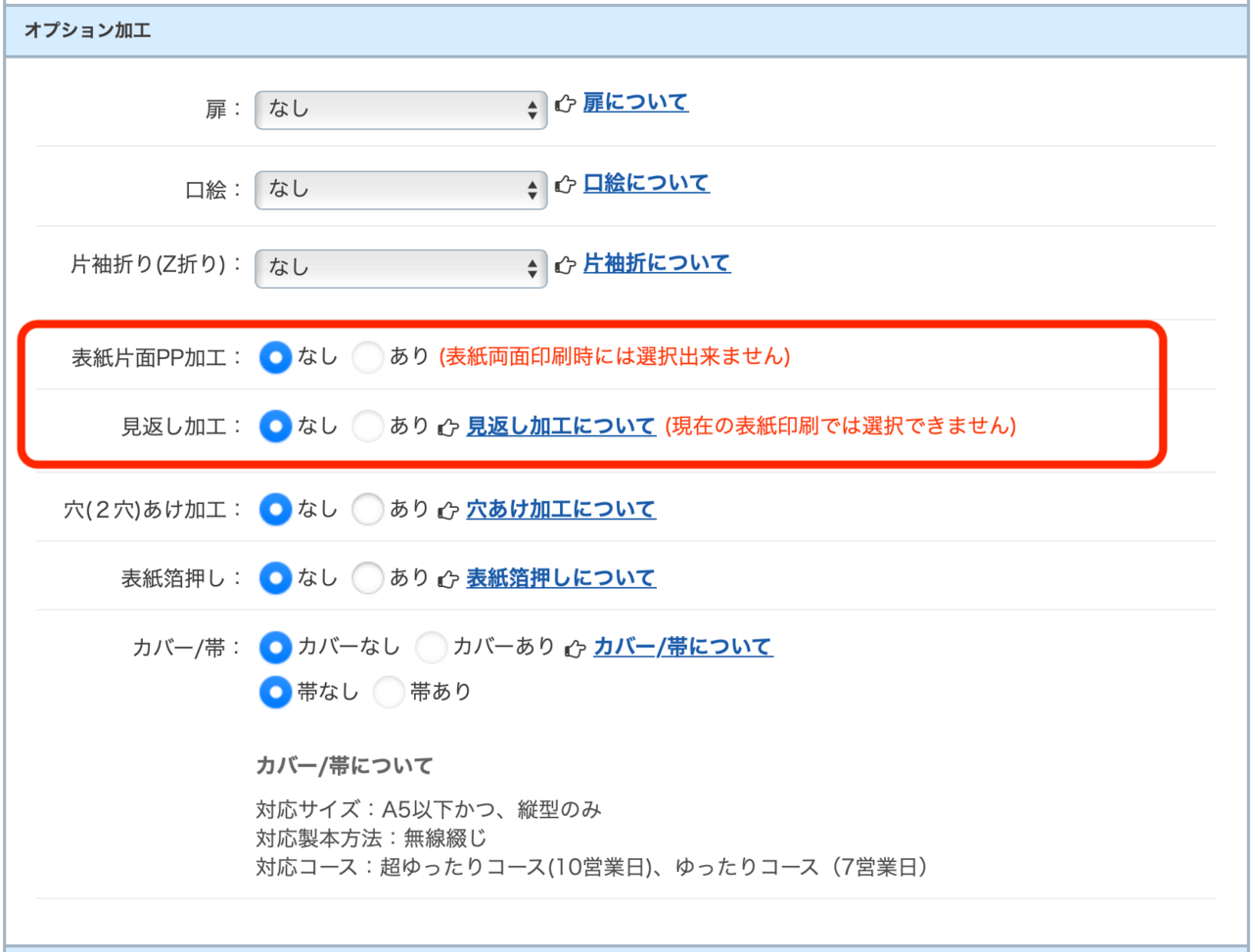This screenshot has height=952, width=1253.
Task: Open the 扉 dropdown menu
Action: (x=400, y=110)
